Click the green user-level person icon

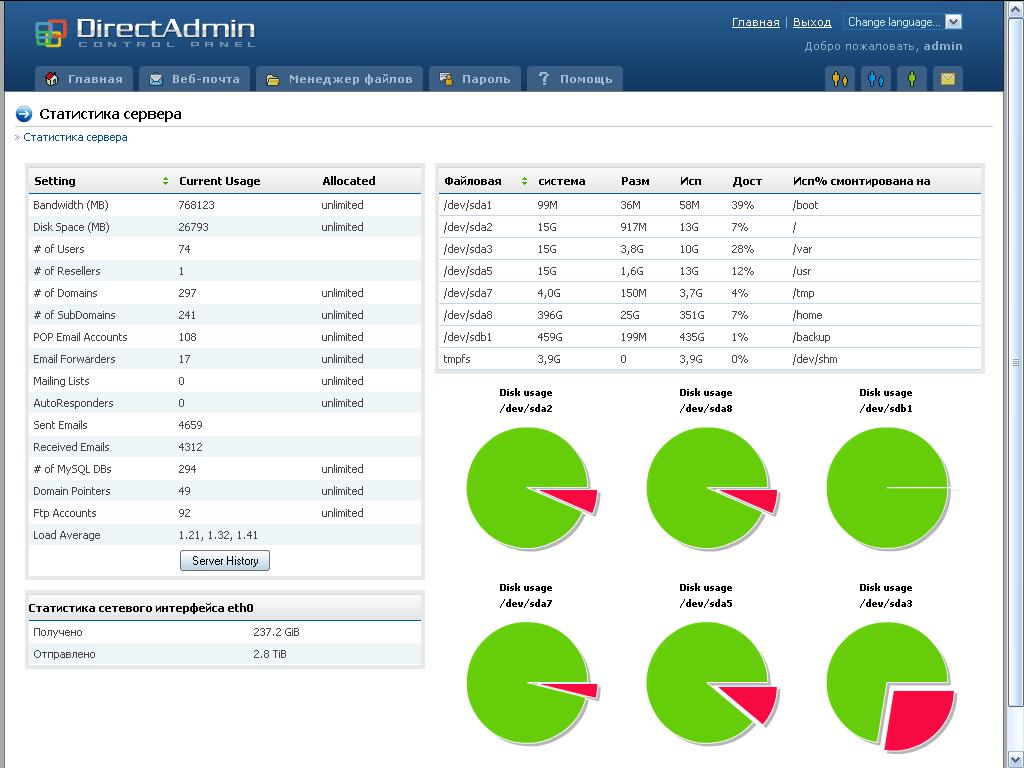pyautogui.click(x=912, y=79)
